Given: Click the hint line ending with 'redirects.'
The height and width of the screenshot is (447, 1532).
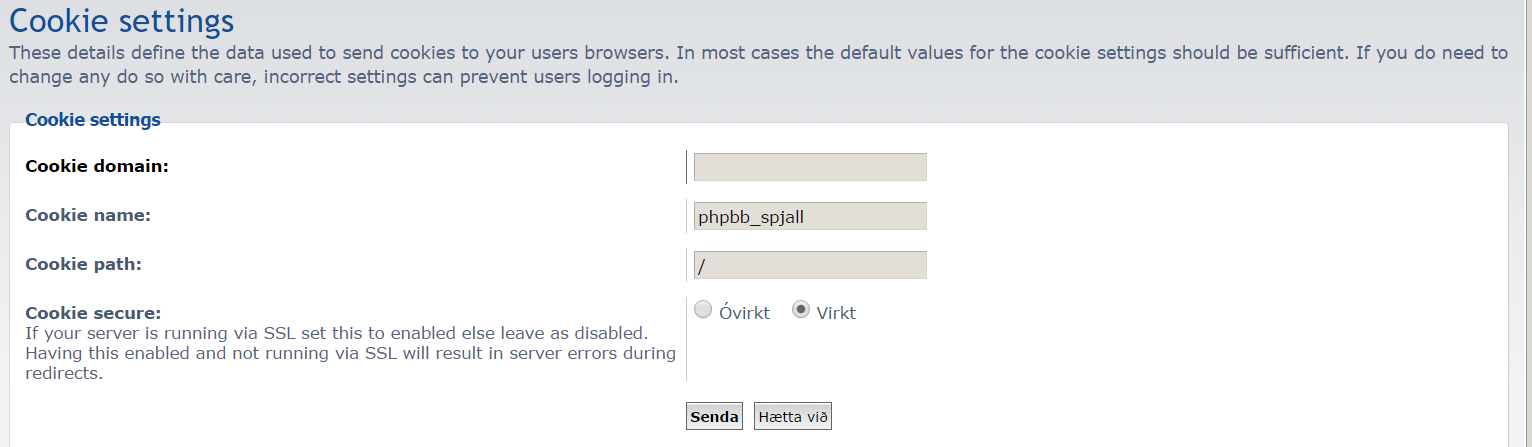Looking at the screenshot, I should (x=64, y=374).
